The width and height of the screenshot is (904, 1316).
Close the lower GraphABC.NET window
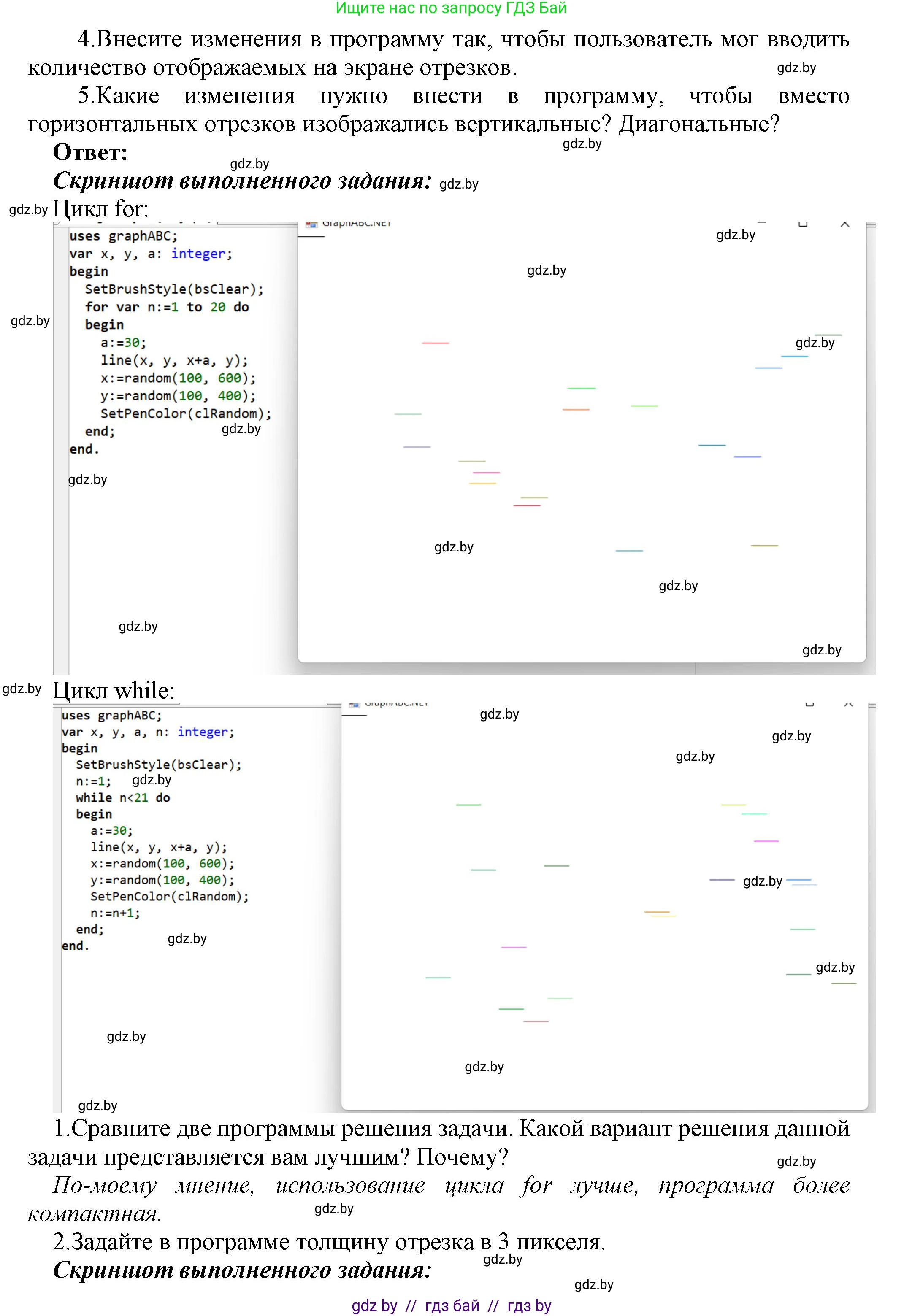click(848, 705)
